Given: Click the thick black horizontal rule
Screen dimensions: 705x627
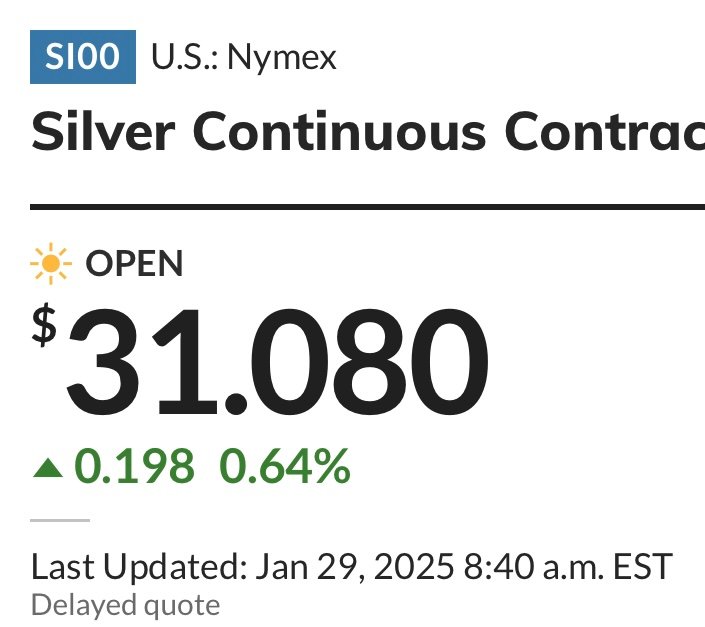Looking at the screenshot, I should point(367,207).
